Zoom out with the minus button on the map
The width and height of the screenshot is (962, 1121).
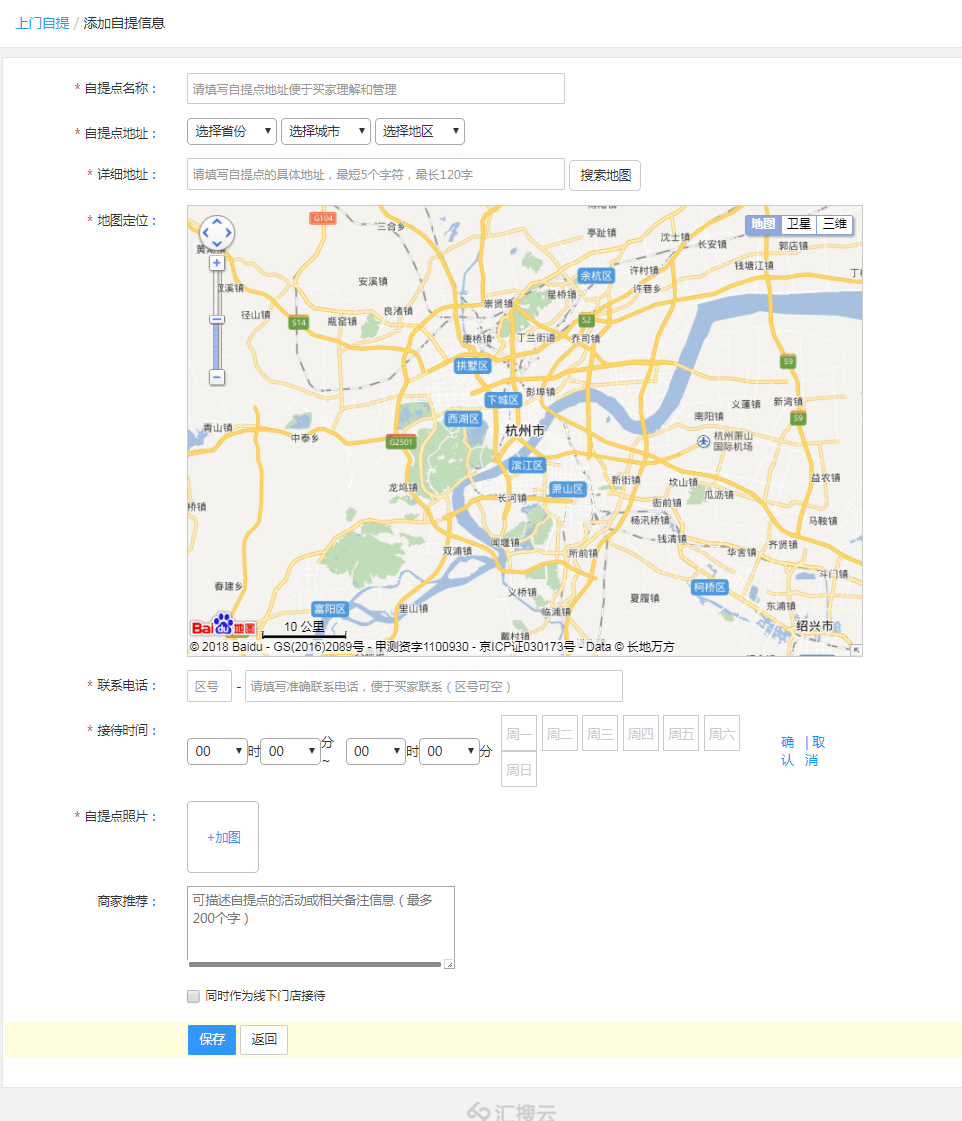pyautogui.click(x=217, y=377)
